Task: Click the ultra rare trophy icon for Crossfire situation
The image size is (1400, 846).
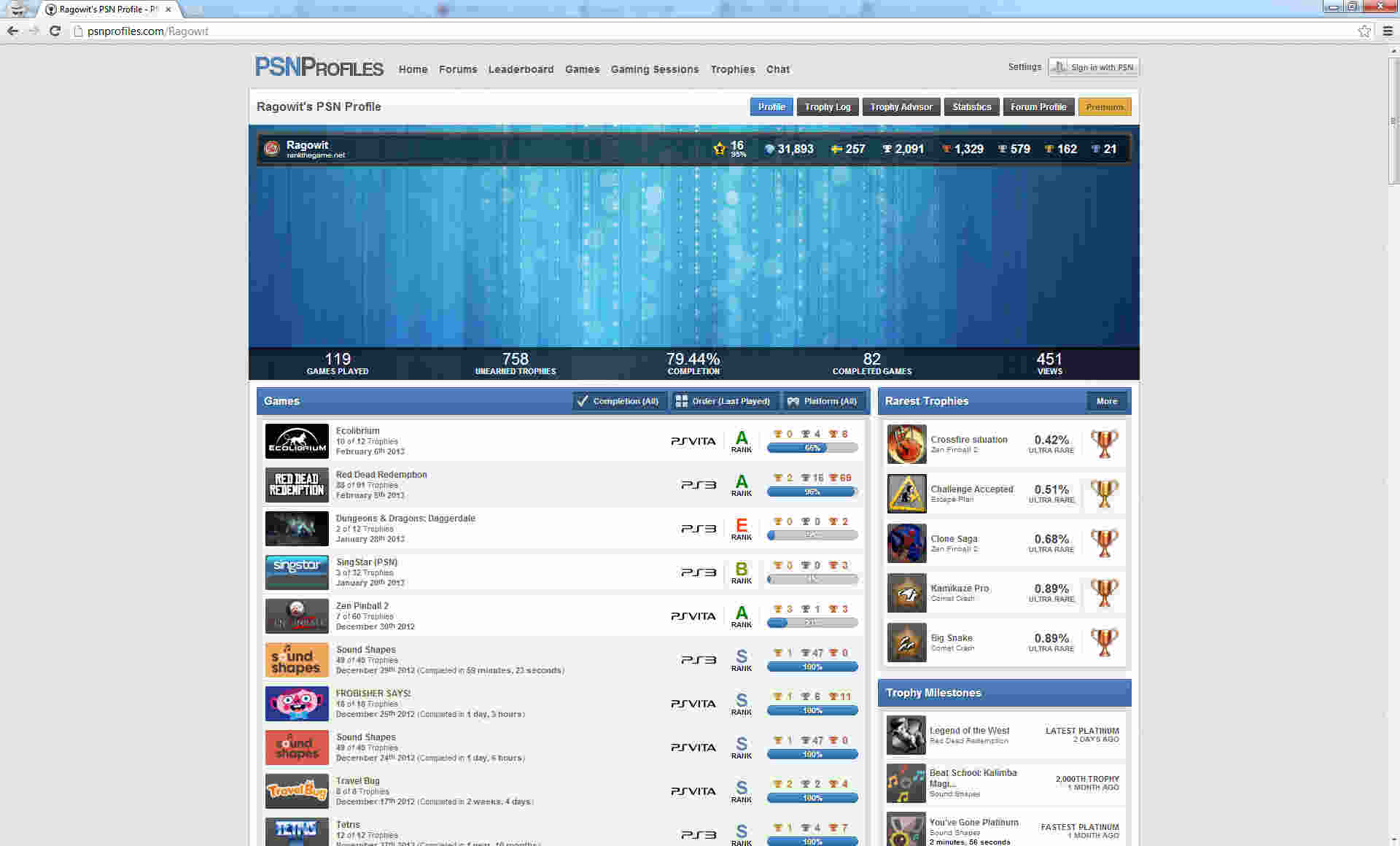Action: 1104,444
